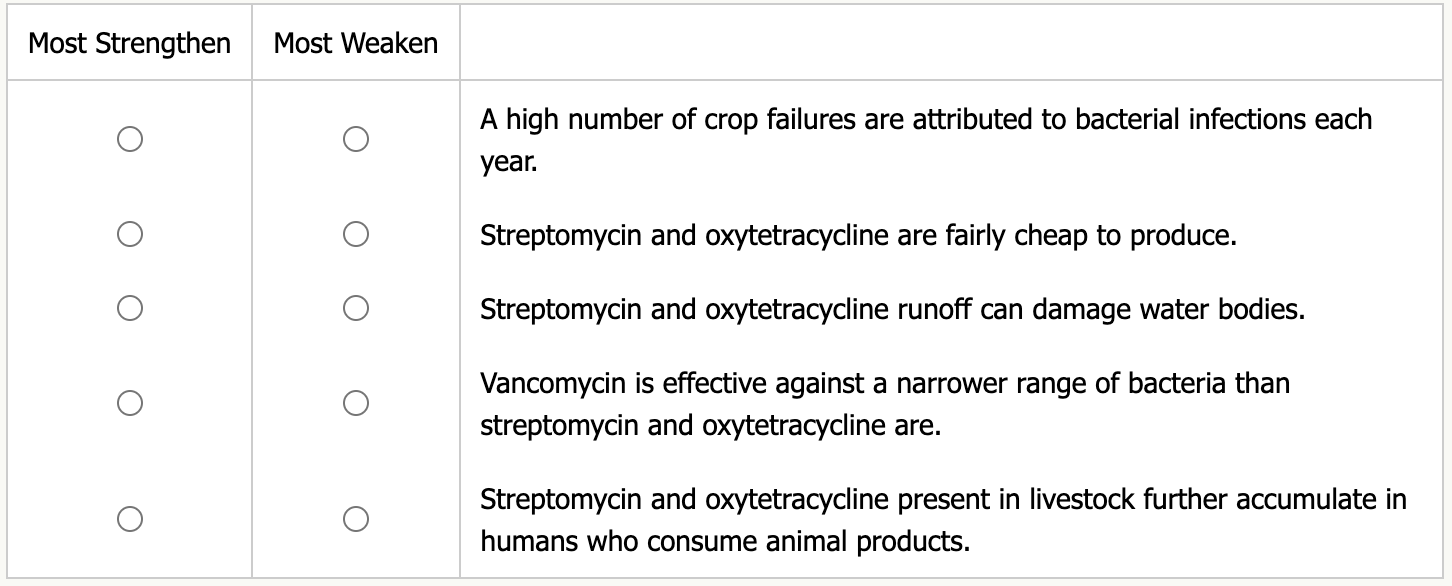Set Most Weaken for livestock accumulation statement

point(355,519)
